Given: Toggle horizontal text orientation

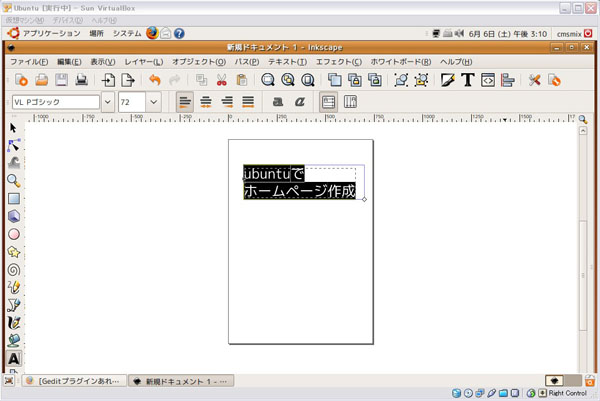Looking at the screenshot, I should tap(328, 102).
